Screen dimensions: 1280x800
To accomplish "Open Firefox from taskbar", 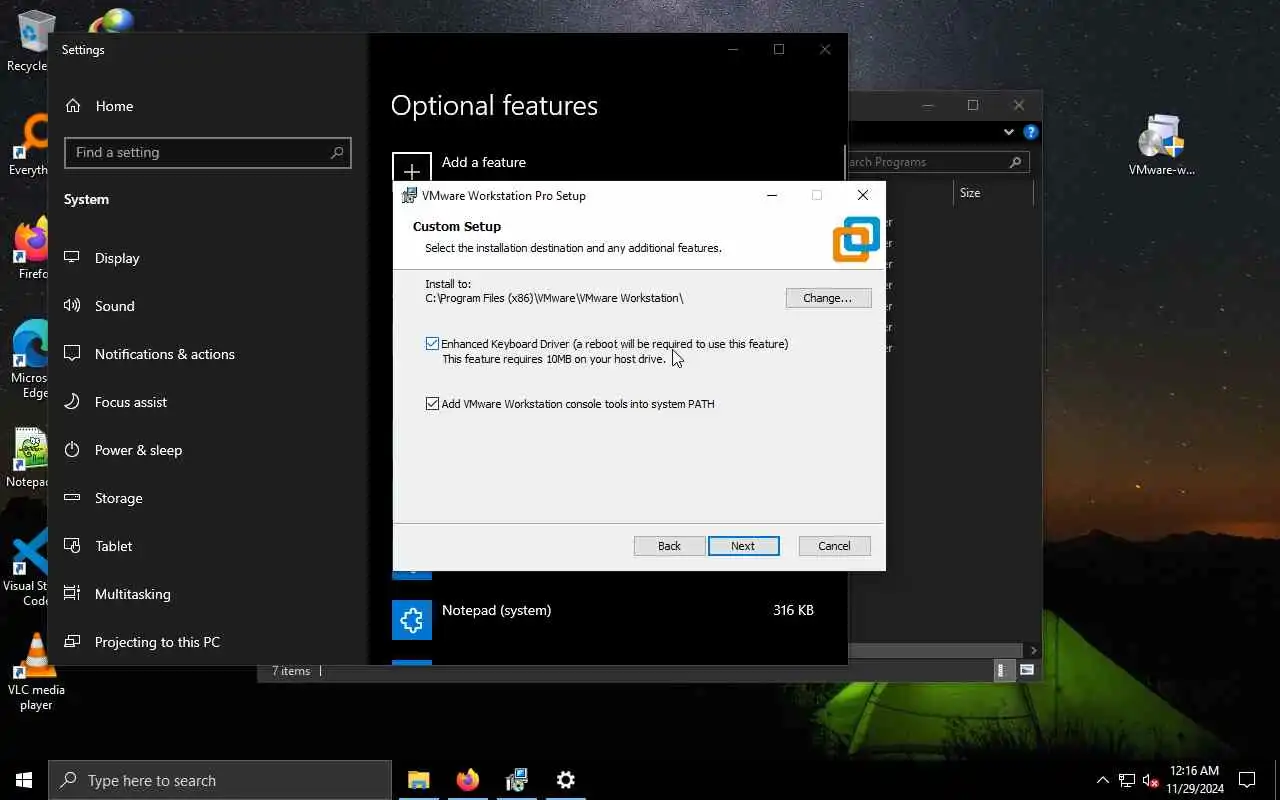I will point(468,780).
